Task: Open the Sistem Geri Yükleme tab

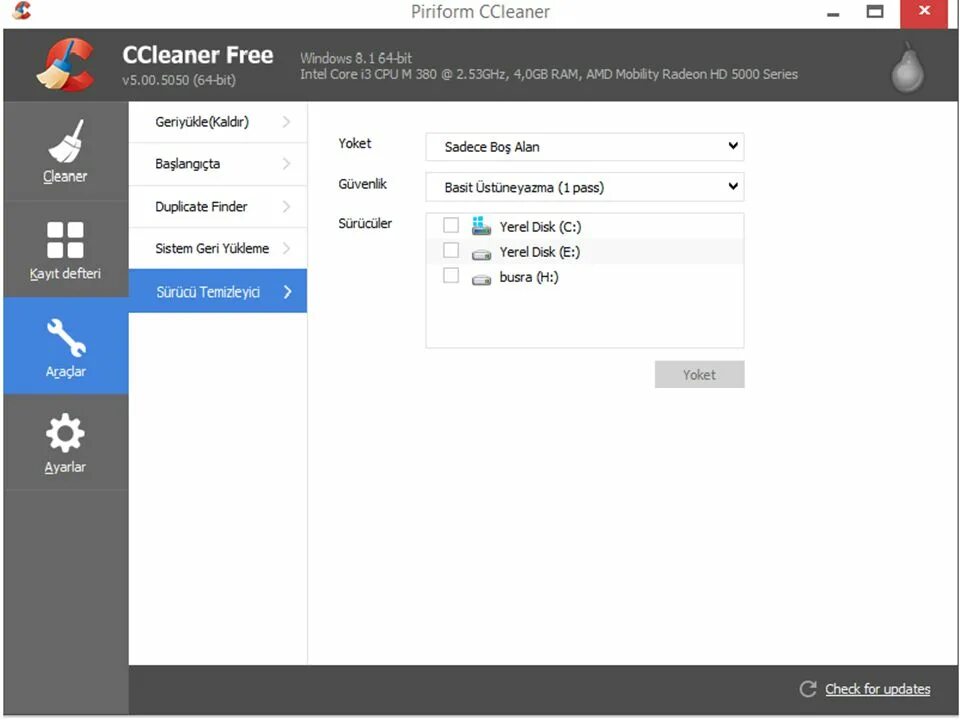Action: 218,248
